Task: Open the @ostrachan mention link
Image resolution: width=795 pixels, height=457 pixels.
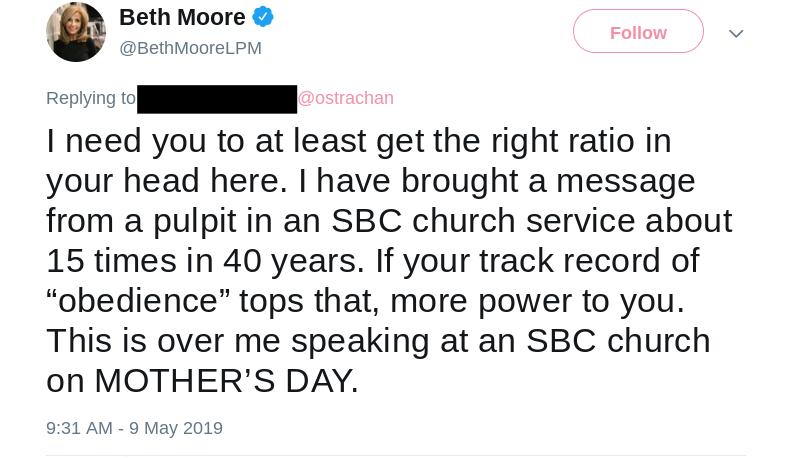Action: point(346,98)
